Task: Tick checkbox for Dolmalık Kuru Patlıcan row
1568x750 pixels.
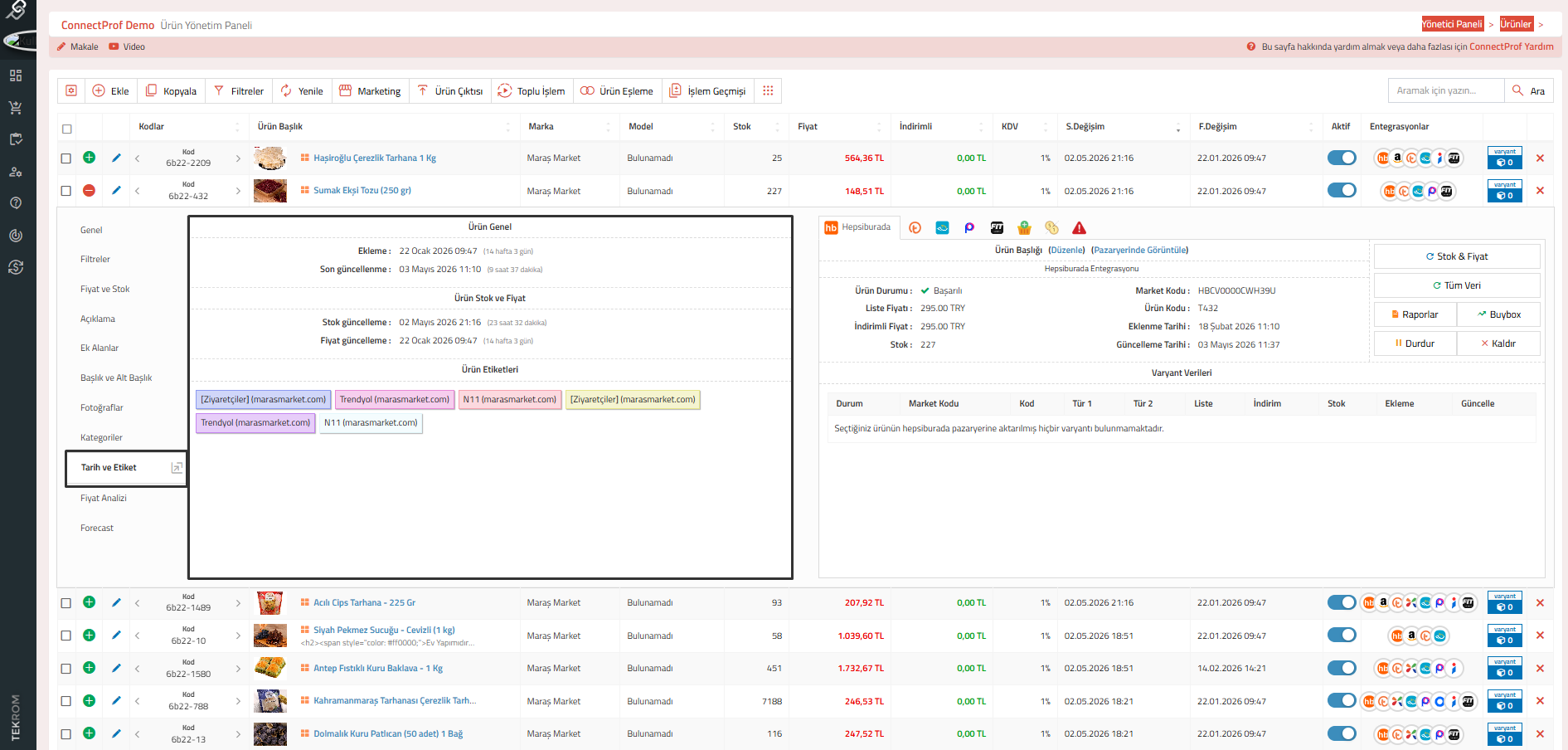Action: (x=66, y=734)
